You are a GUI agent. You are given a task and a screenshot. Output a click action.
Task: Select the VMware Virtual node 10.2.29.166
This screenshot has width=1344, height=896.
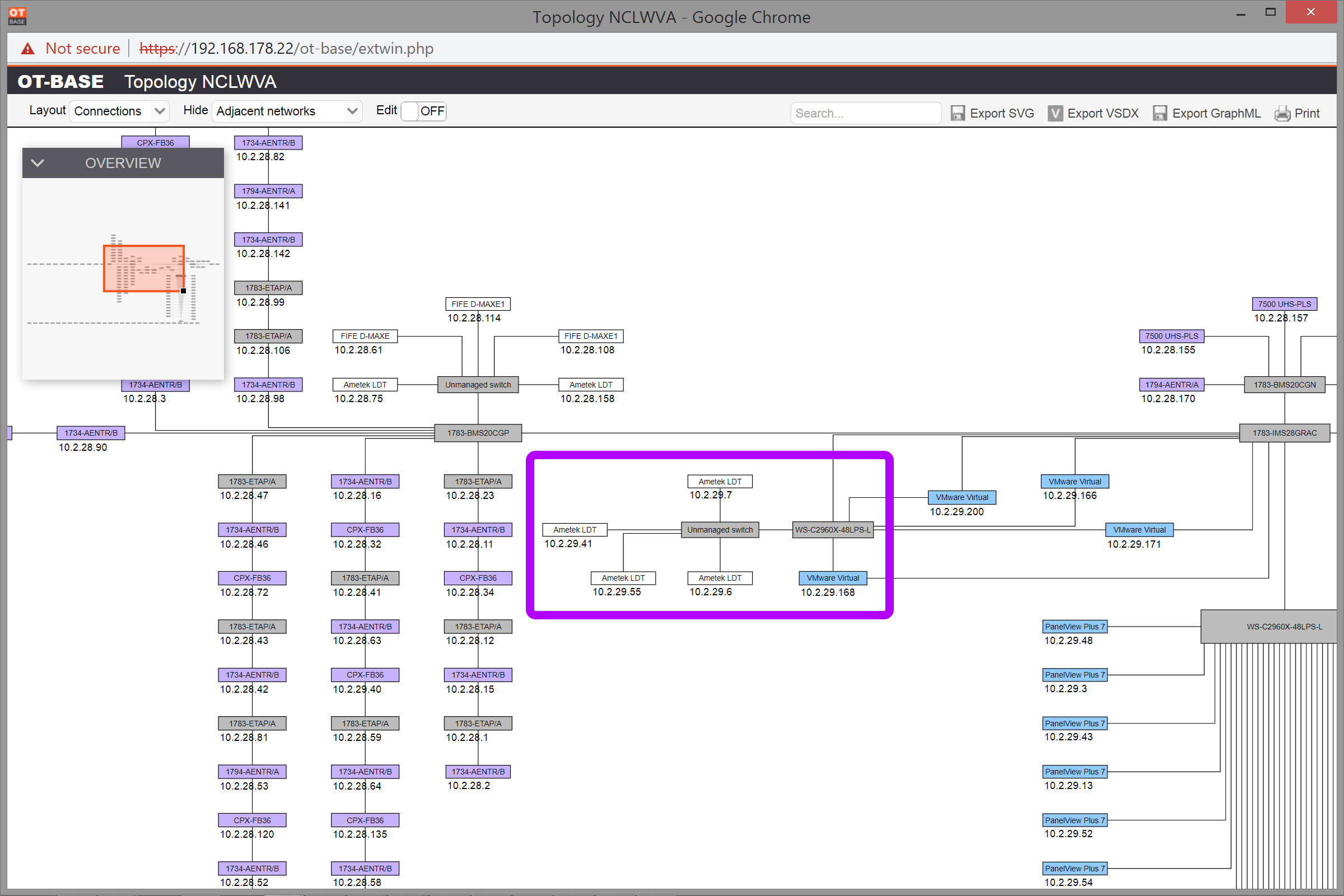point(1075,481)
